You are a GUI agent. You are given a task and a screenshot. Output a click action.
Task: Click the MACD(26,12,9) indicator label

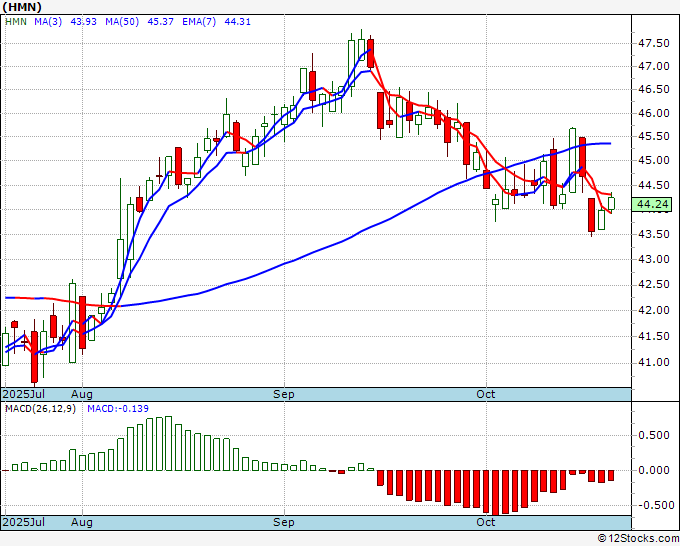tap(40, 409)
